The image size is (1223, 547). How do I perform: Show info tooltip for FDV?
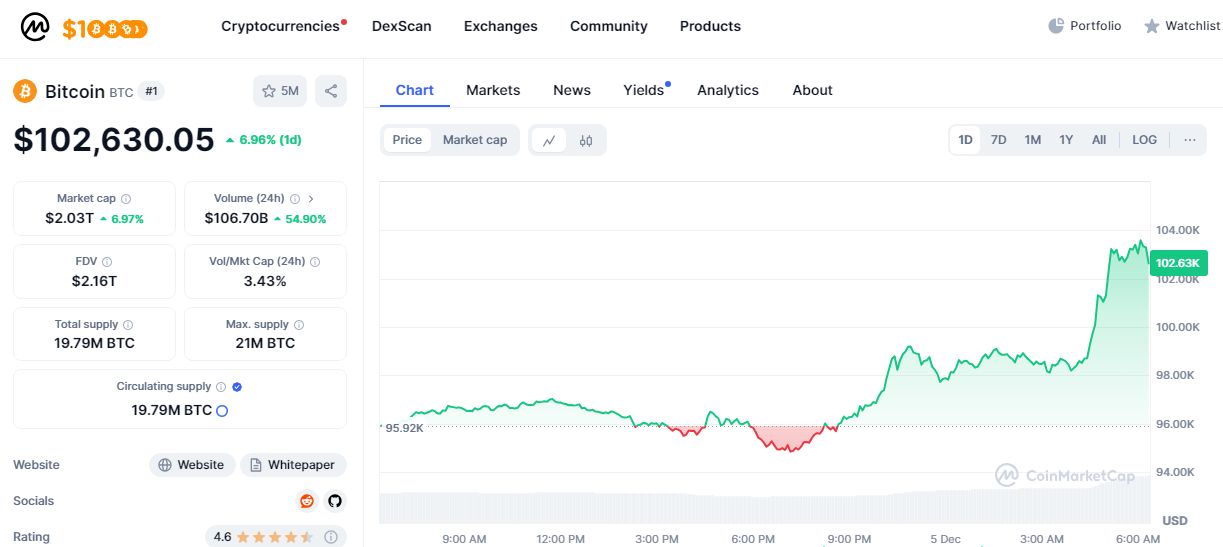point(107,262)
